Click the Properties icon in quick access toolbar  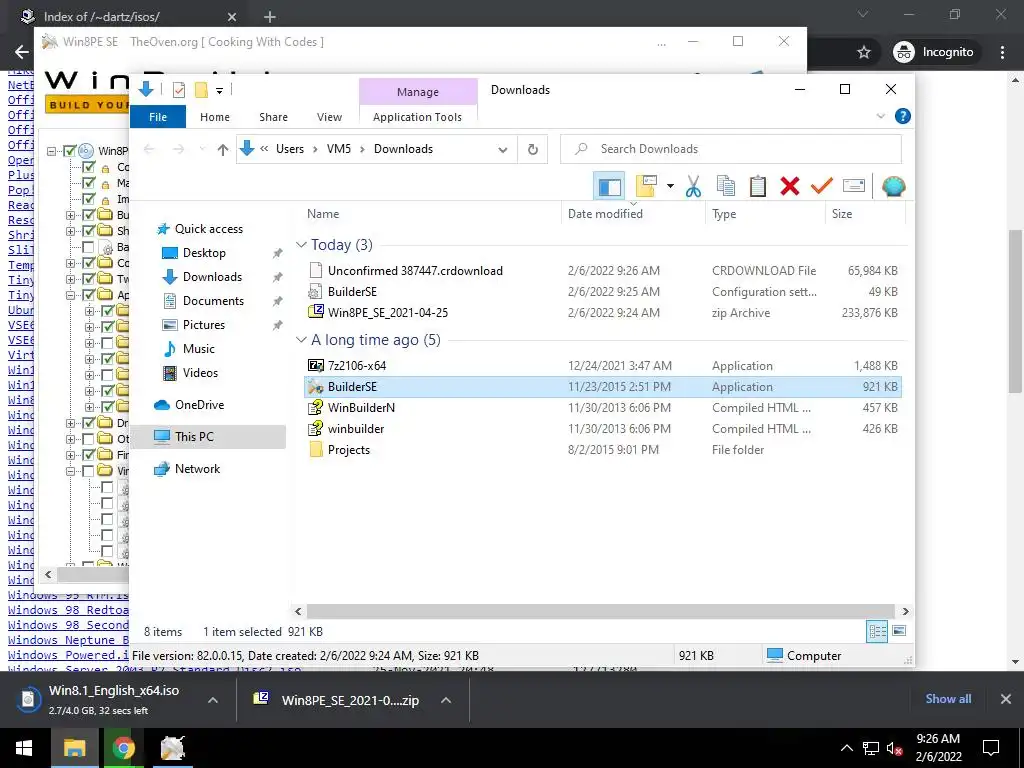pos(178,90)
